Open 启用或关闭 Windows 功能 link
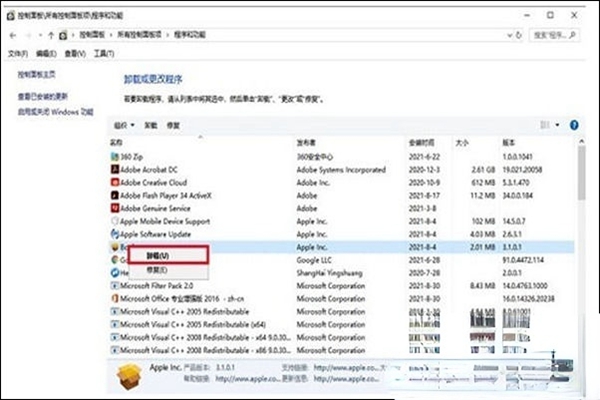This screenshot has width=600, height=400. 55,112
